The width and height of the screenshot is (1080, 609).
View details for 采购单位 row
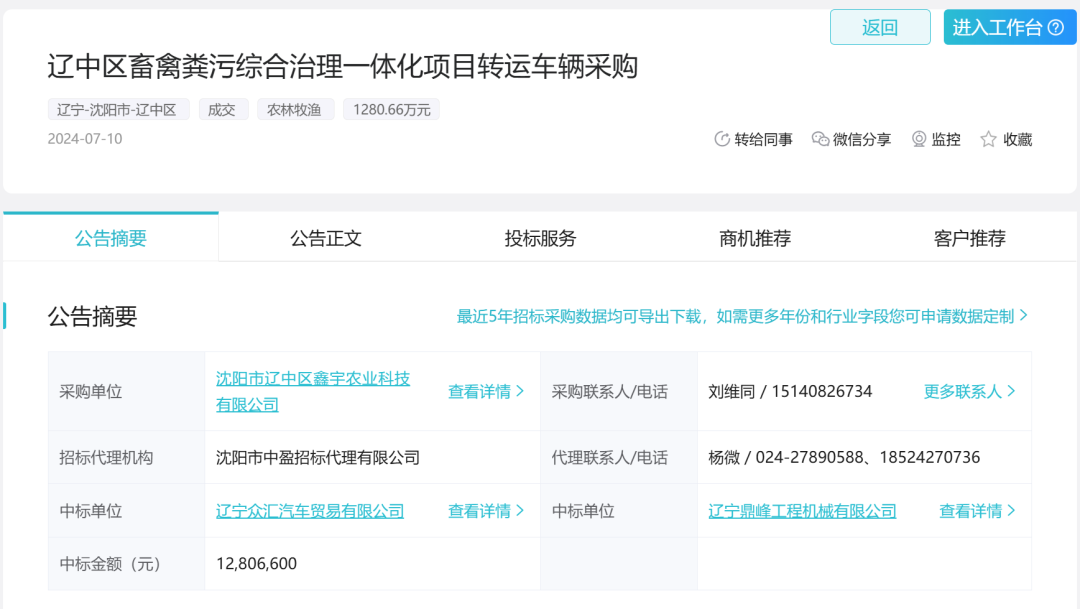(486, 391)
